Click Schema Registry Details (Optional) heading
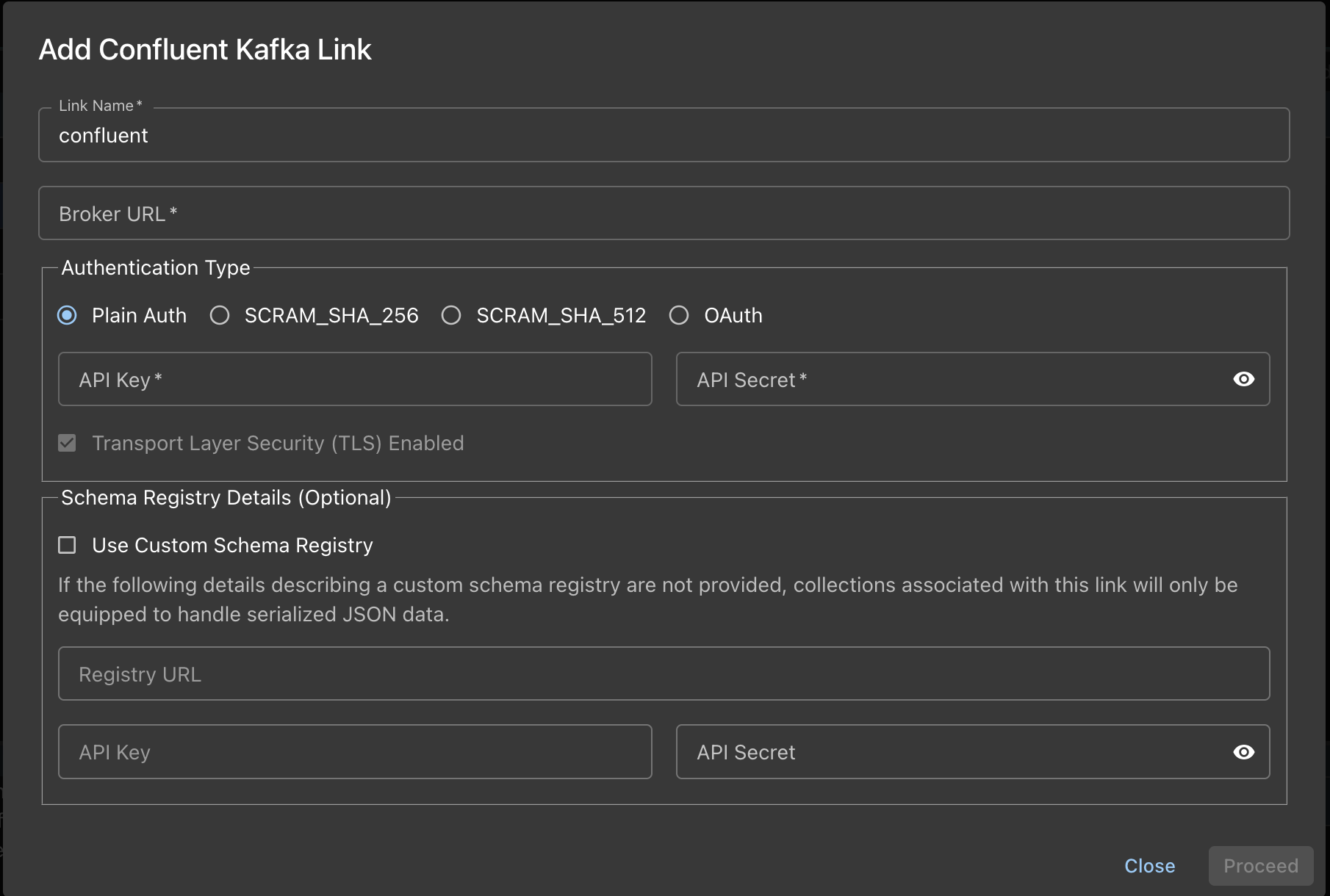1330x896 pixels. [226, 497]
